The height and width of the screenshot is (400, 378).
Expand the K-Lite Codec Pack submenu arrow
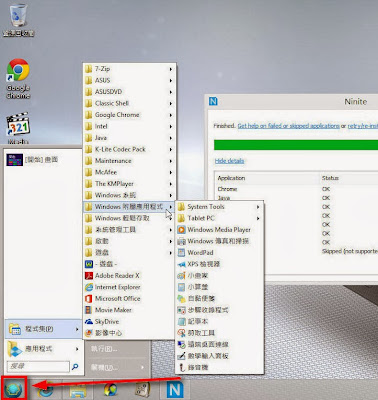click(170, 149)
